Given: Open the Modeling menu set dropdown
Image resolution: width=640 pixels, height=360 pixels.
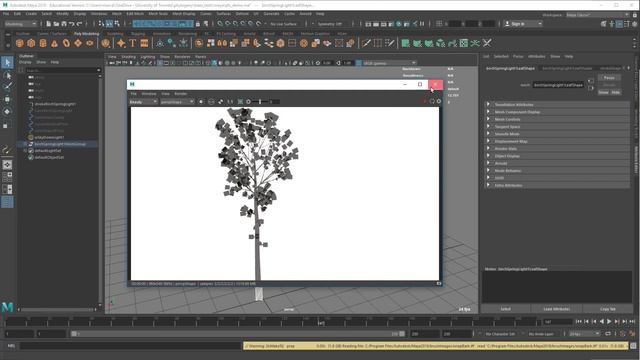Looking at the screenshot, I should tap(20, 24).
